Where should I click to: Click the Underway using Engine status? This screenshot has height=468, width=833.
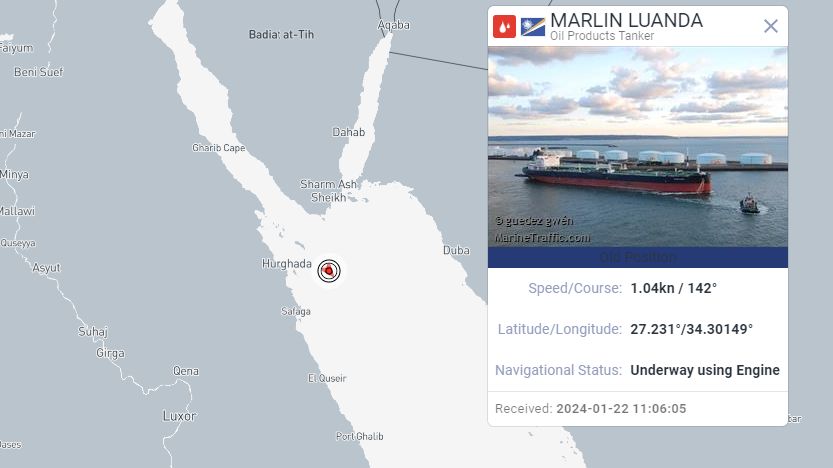[704, 370]
